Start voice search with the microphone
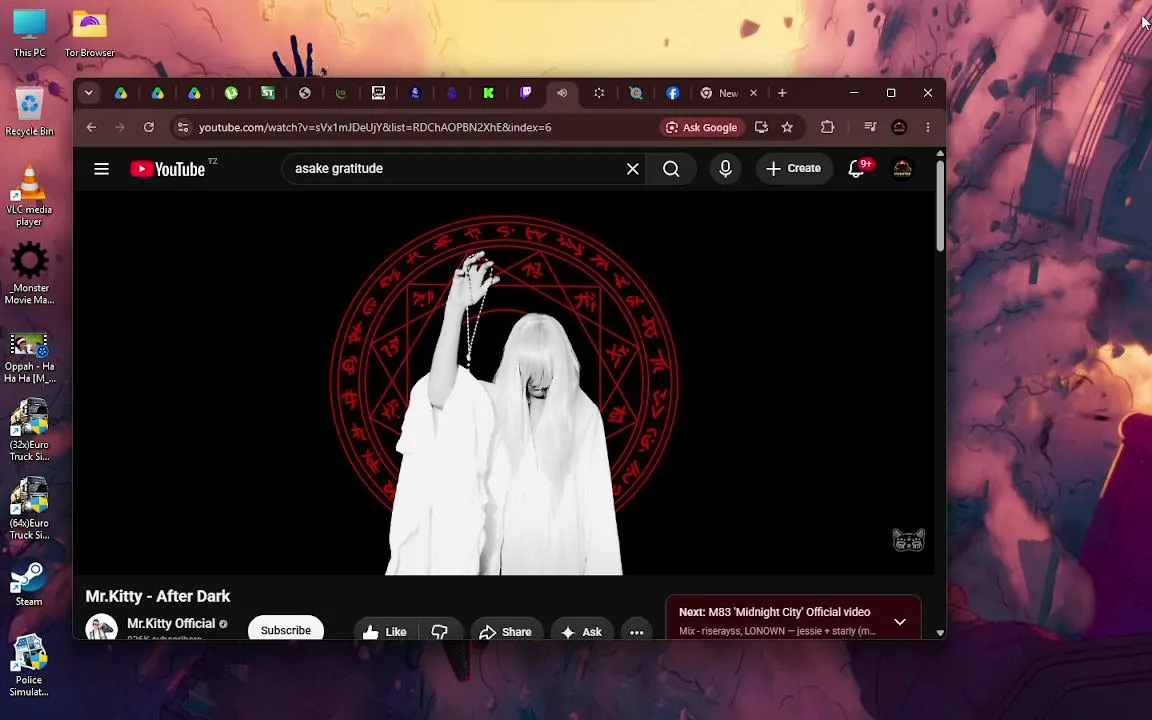The image size is (1152, 720). 725,169
